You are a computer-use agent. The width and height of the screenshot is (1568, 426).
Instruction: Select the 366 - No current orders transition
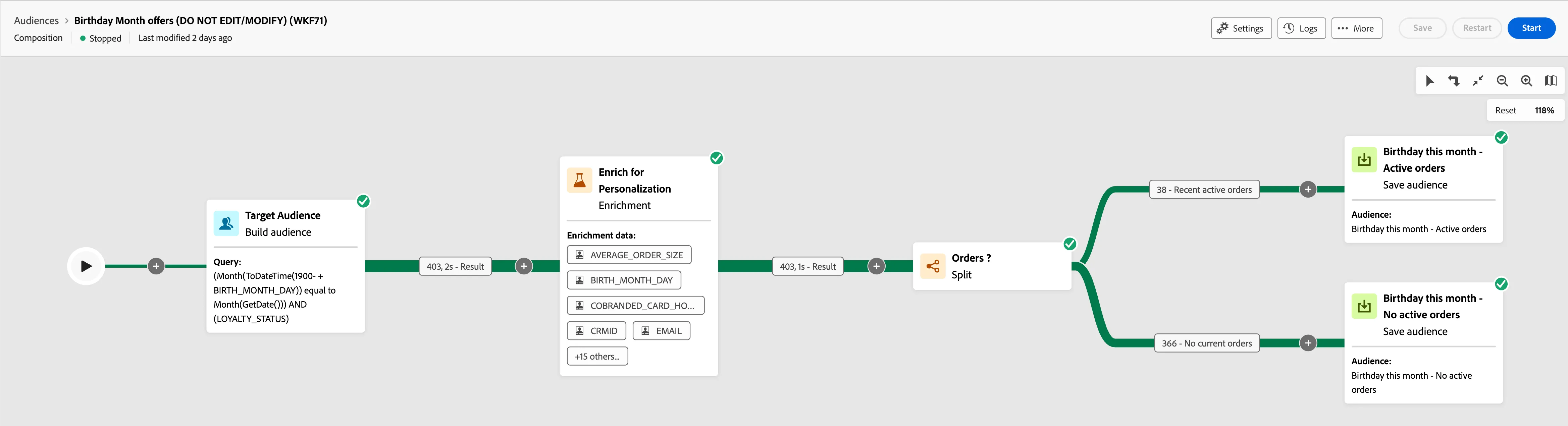point(1206,342)
